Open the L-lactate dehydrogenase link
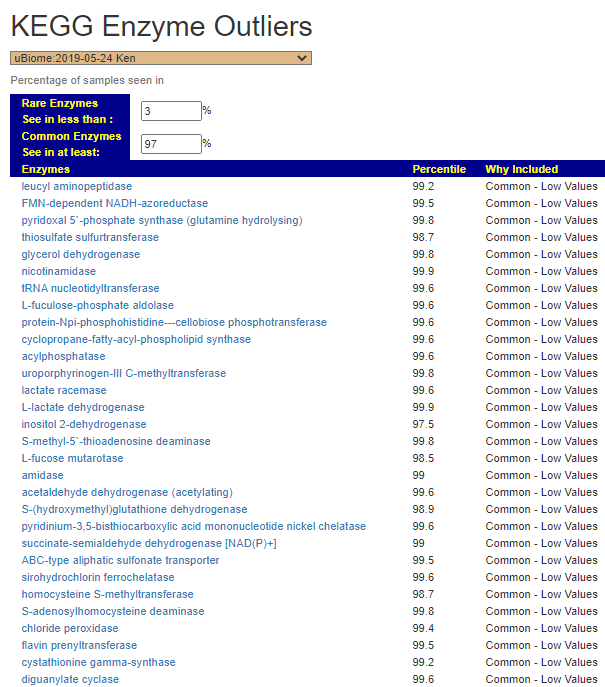 point(83,407)
